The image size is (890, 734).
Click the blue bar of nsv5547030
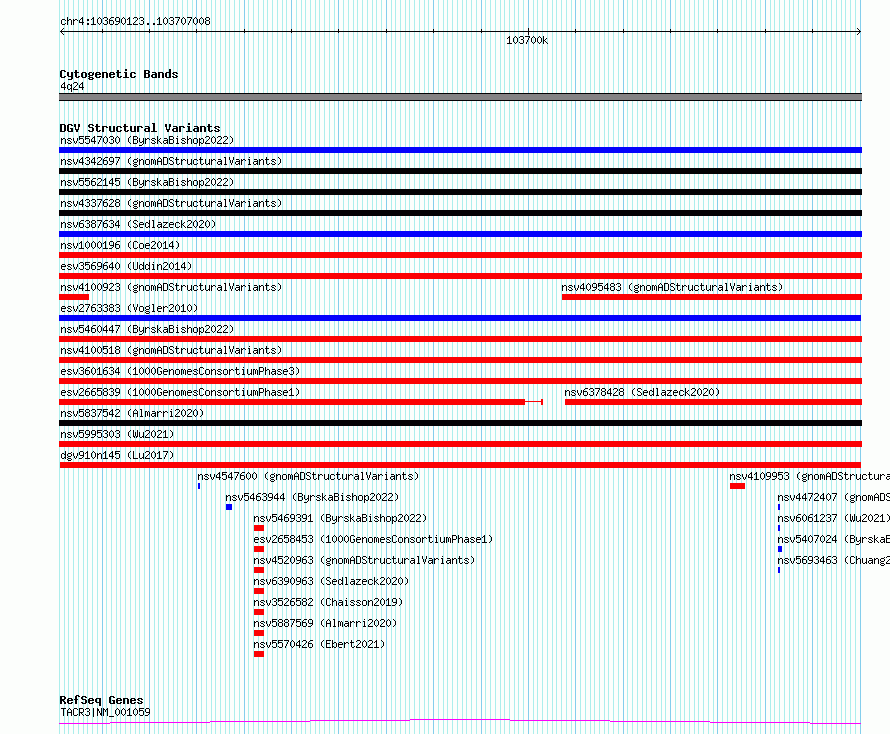coord(460,150)
